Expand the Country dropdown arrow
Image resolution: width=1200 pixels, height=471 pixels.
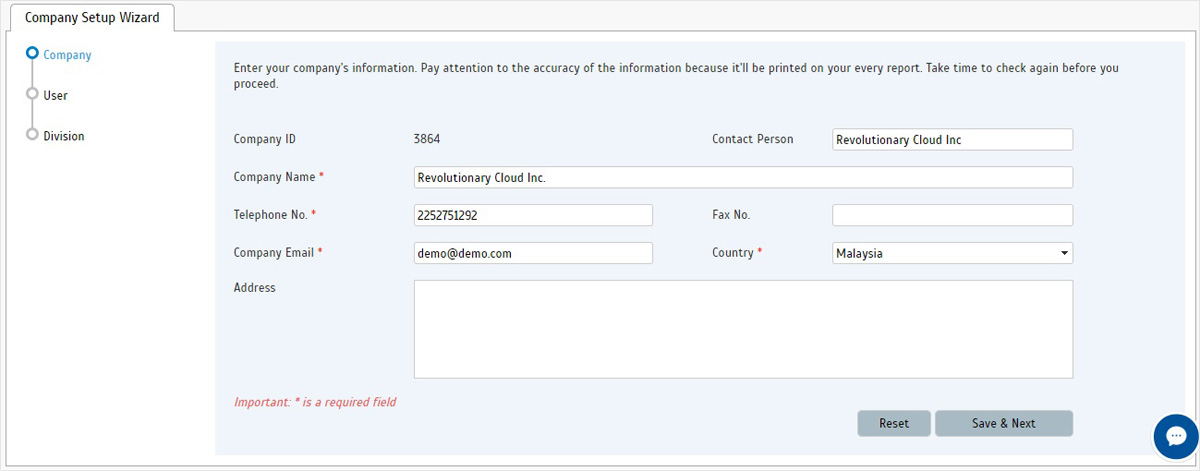1063,254
